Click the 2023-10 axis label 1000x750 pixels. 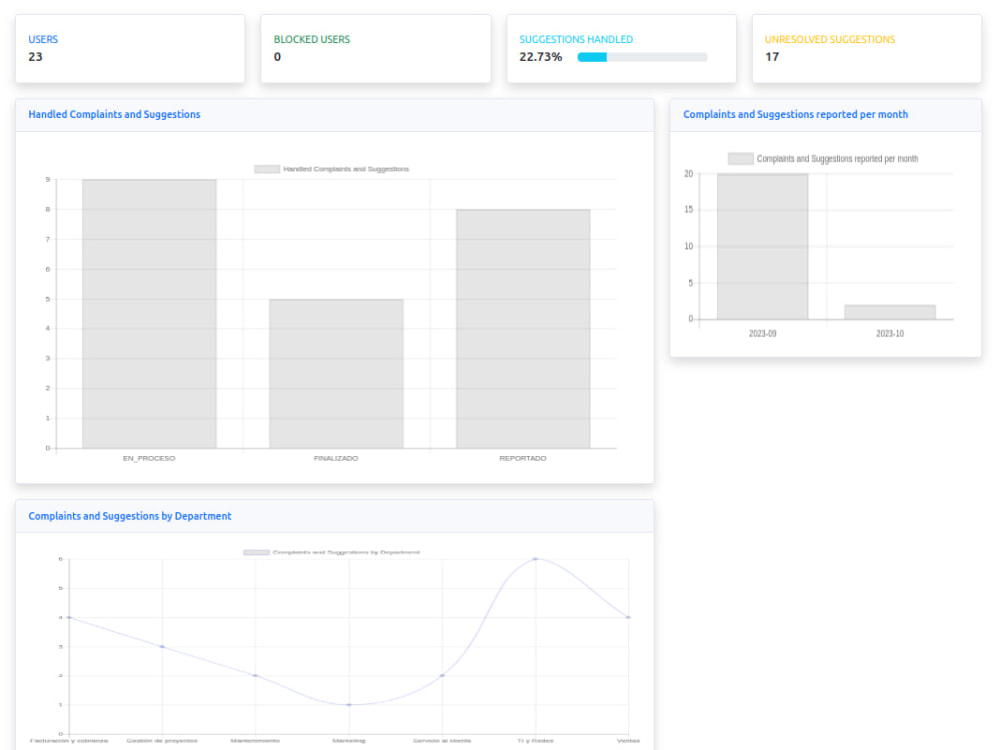pyautogui.click(x=890, y=334)
